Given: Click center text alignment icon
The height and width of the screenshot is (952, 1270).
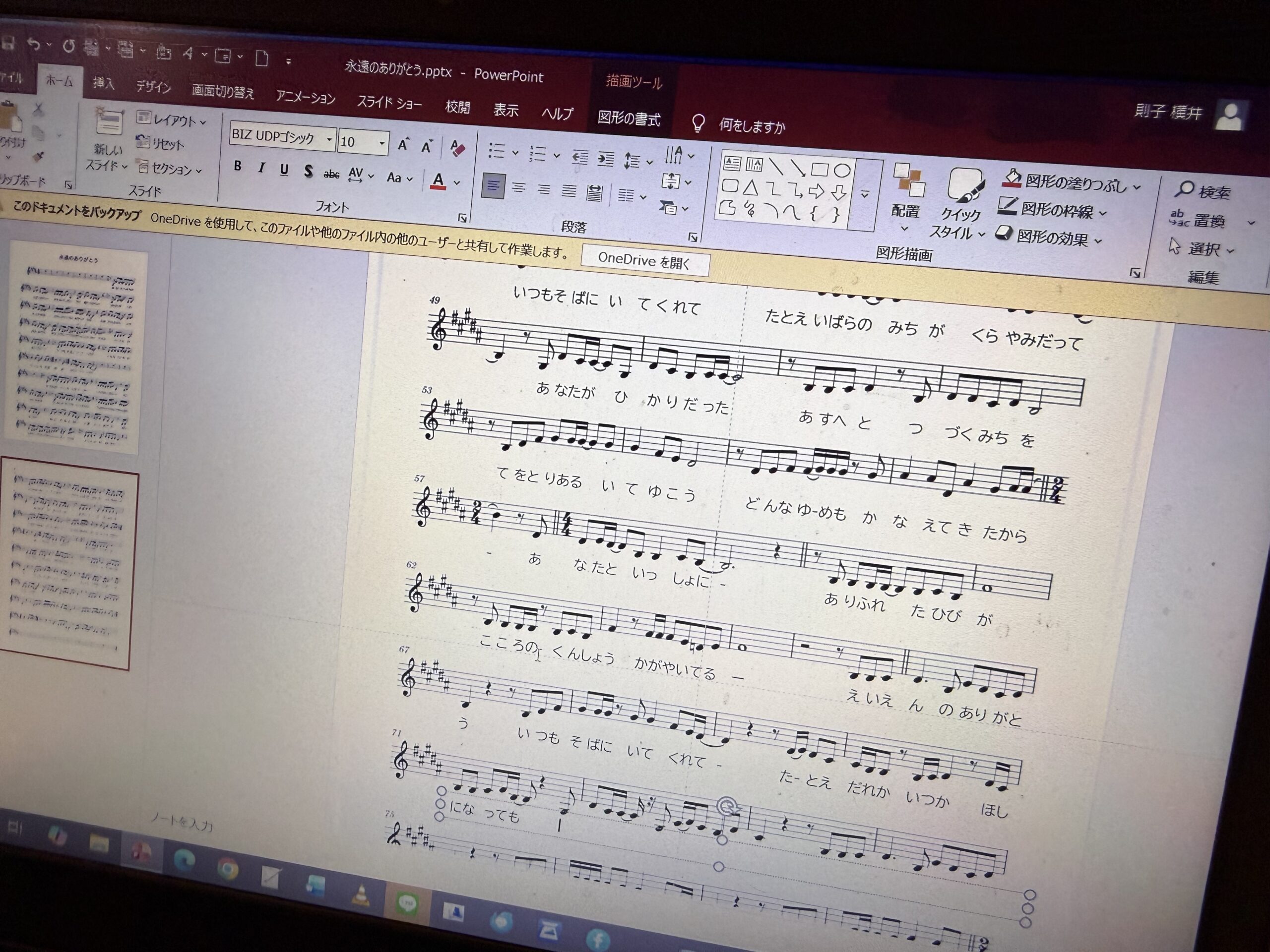Looking at the screenshot, I should pyautogui.click(x=518, y=187).
